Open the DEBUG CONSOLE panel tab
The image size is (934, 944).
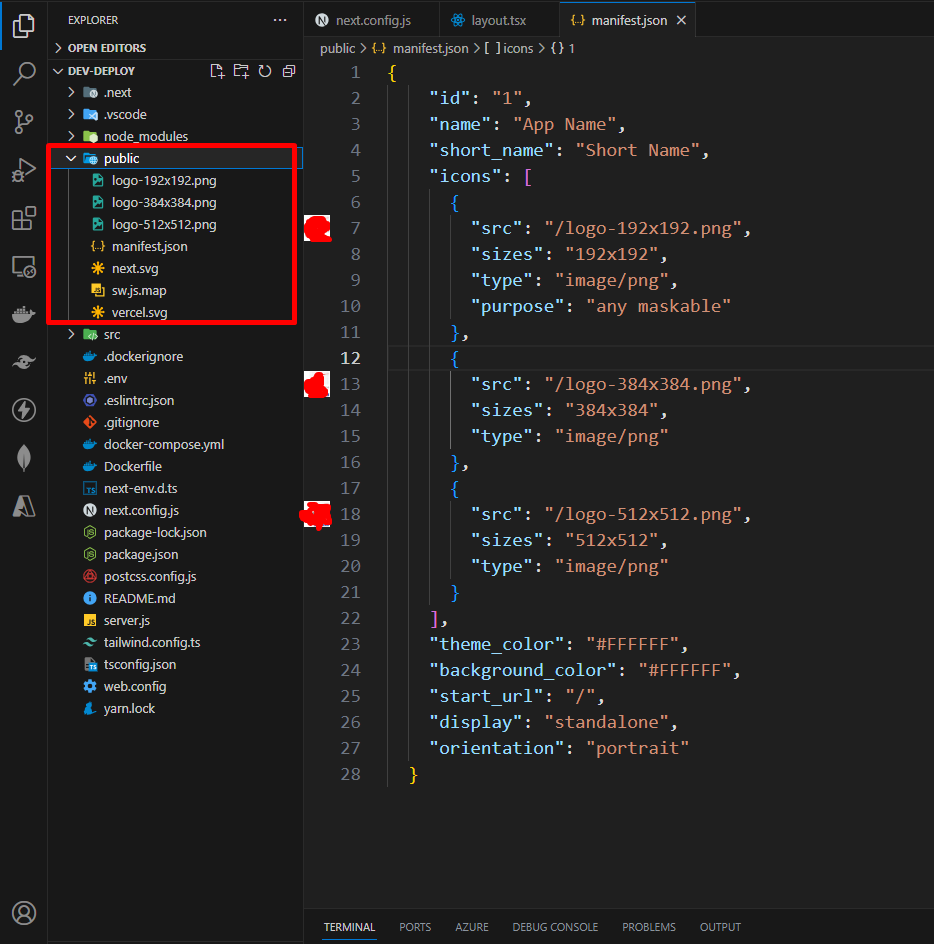point(555,927)
